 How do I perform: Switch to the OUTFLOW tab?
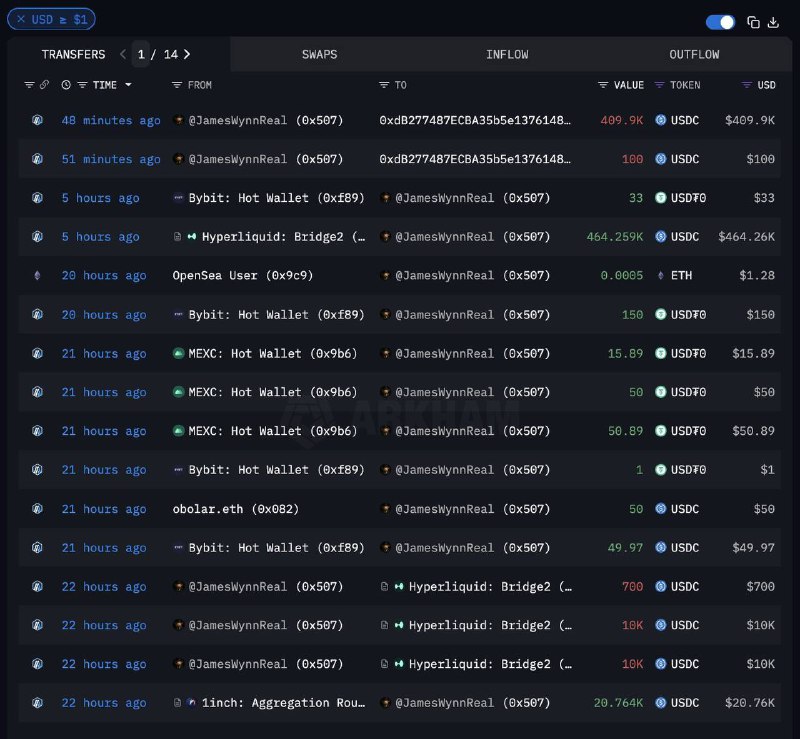[x=694, y=54]
